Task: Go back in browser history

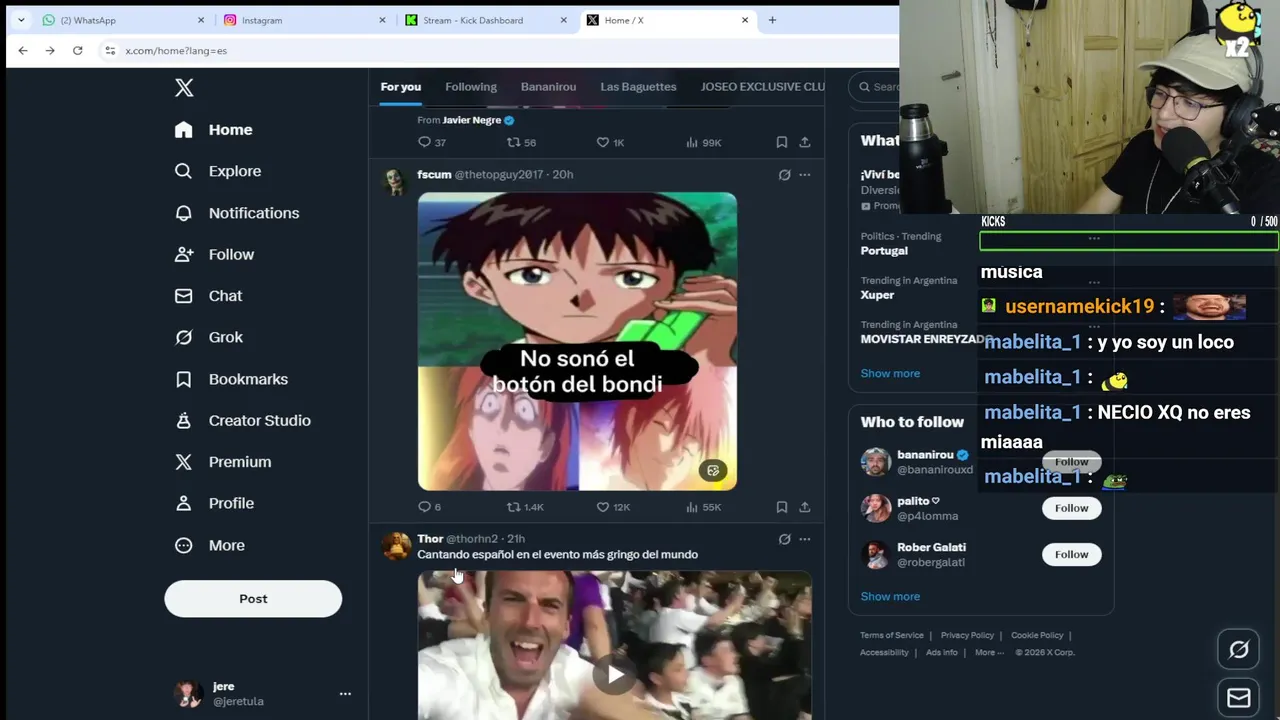Action: tap(23, 50)
